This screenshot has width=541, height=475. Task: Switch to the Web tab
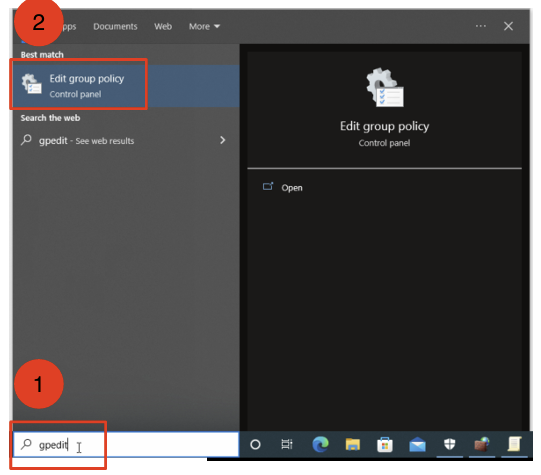point(163,27)
